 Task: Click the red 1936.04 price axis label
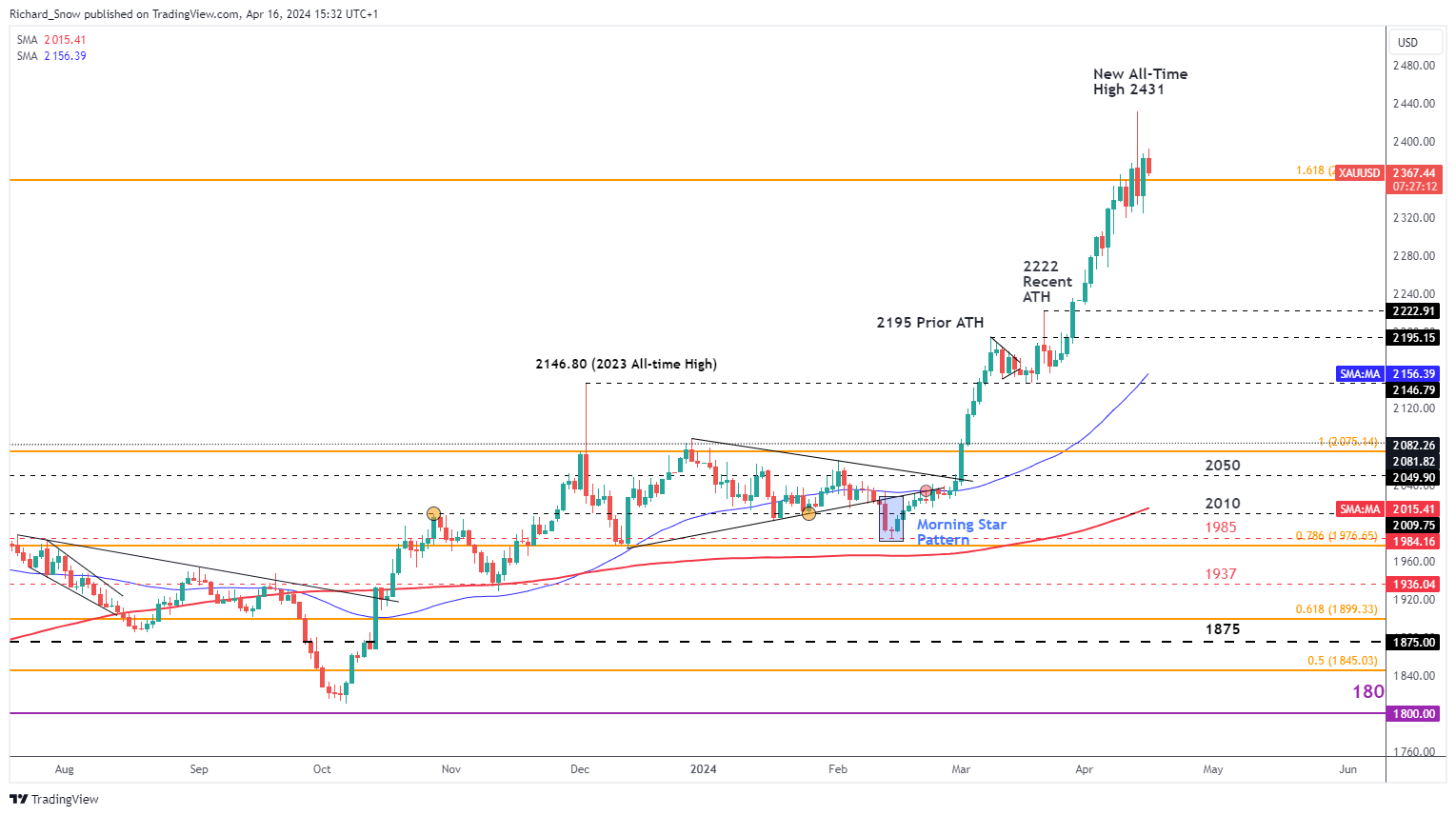click(1414, 585)
